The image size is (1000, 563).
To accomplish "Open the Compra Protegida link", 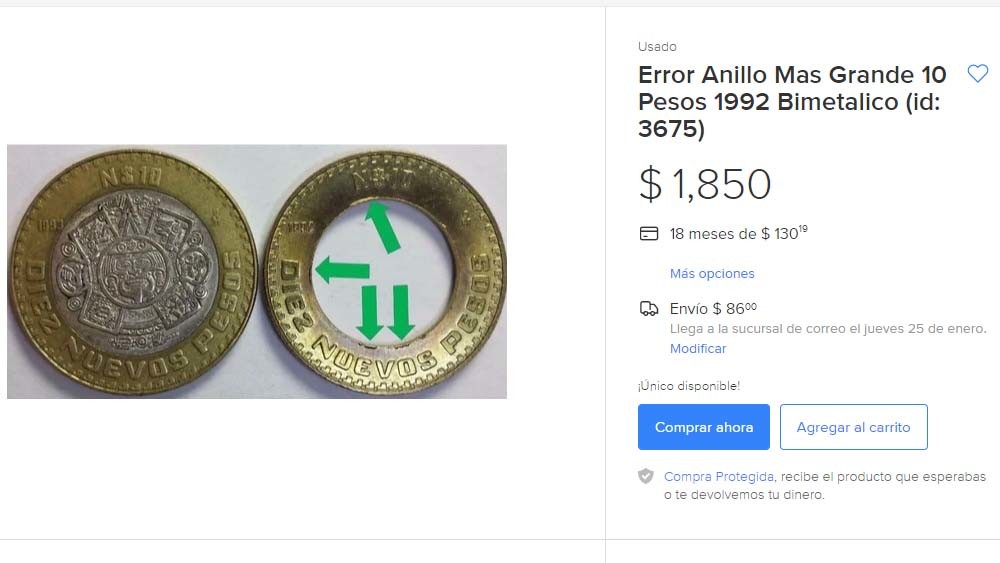I will (x=719, y=476).
